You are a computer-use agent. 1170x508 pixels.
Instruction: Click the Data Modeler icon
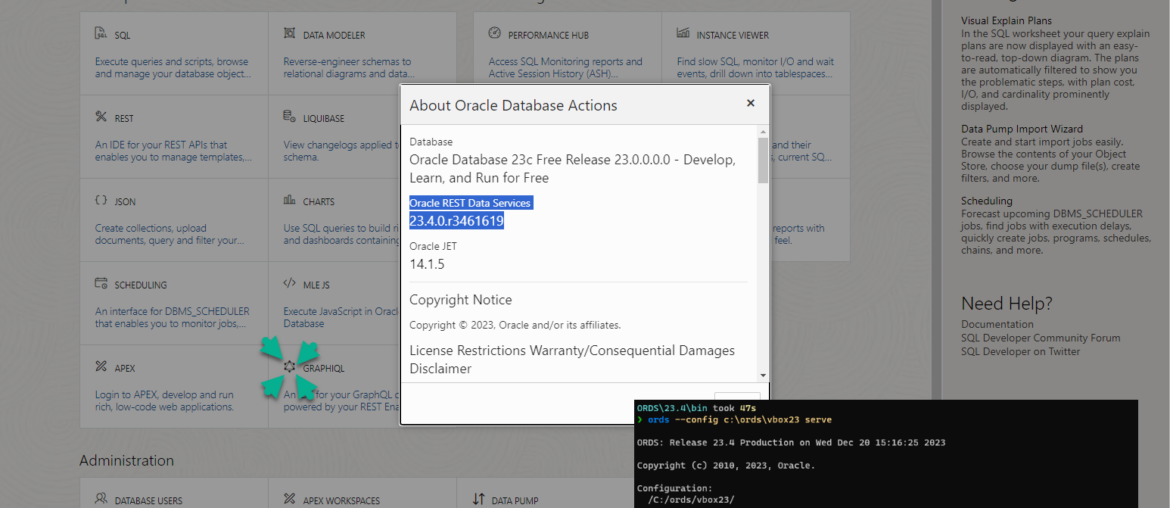(x=290, y=34)
